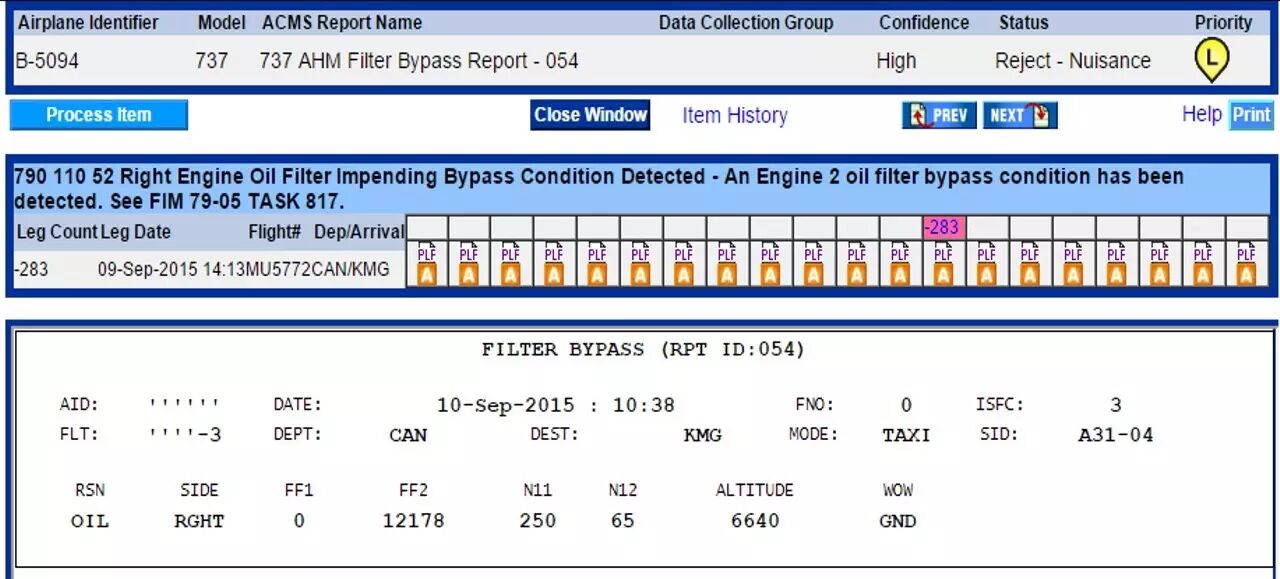Click the yellow L priority marker icon
The height and width of the screenshot is (579, 1280).
[x=1211, y=62]
